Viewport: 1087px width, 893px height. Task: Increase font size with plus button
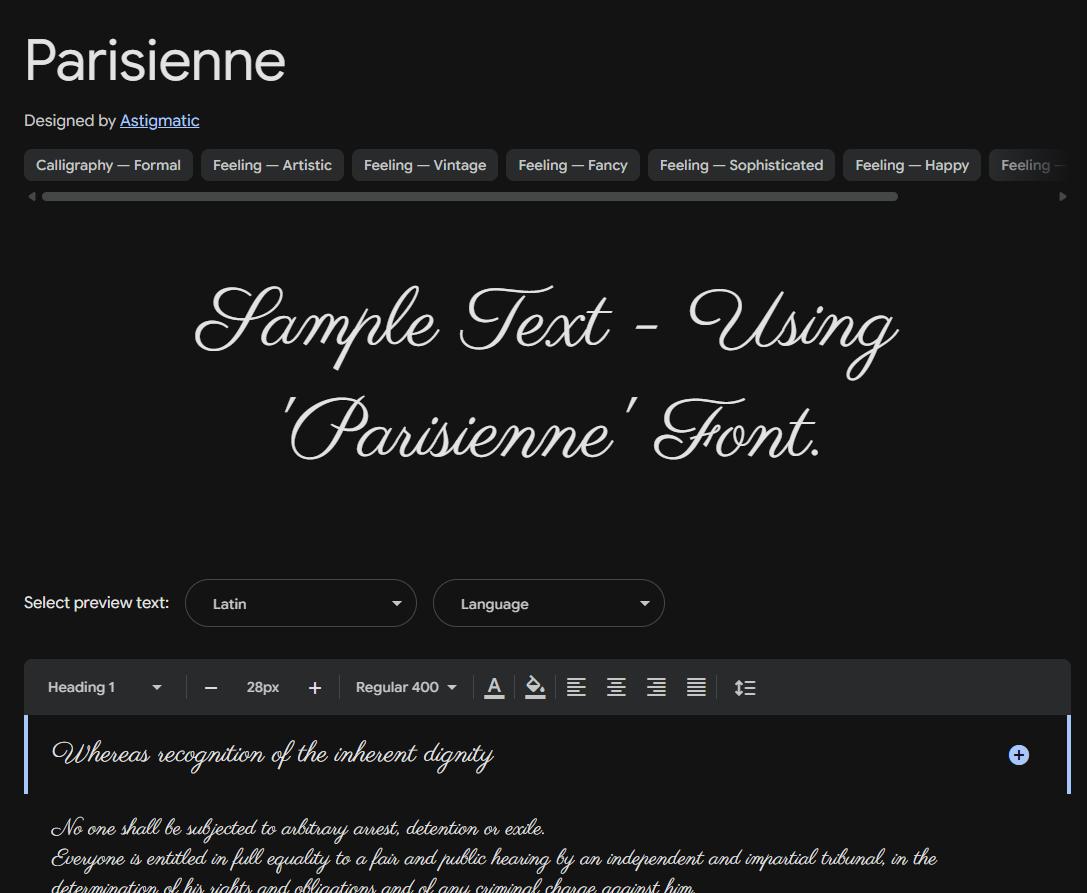(315, 688)
